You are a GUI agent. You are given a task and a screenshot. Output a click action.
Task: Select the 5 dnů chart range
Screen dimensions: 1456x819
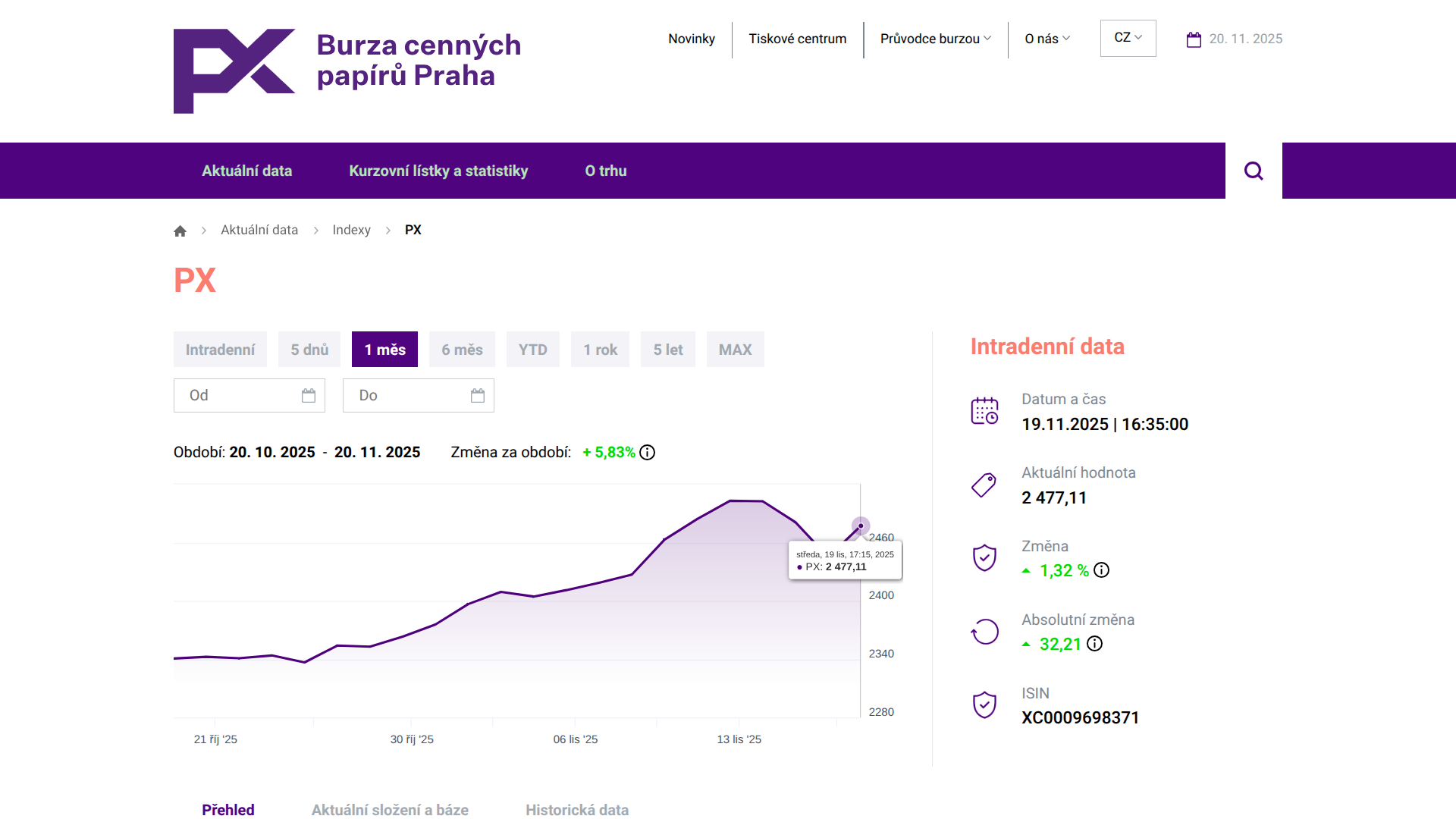(309, 350)
